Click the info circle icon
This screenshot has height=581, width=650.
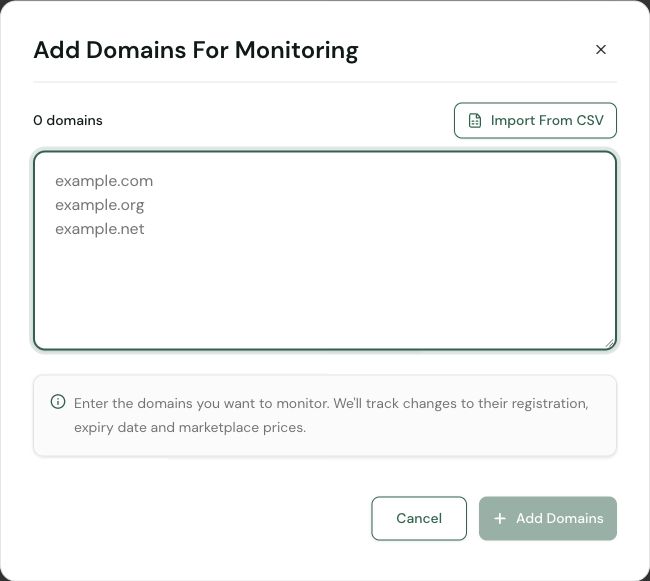pyautogui.click(x=58, y=402)
